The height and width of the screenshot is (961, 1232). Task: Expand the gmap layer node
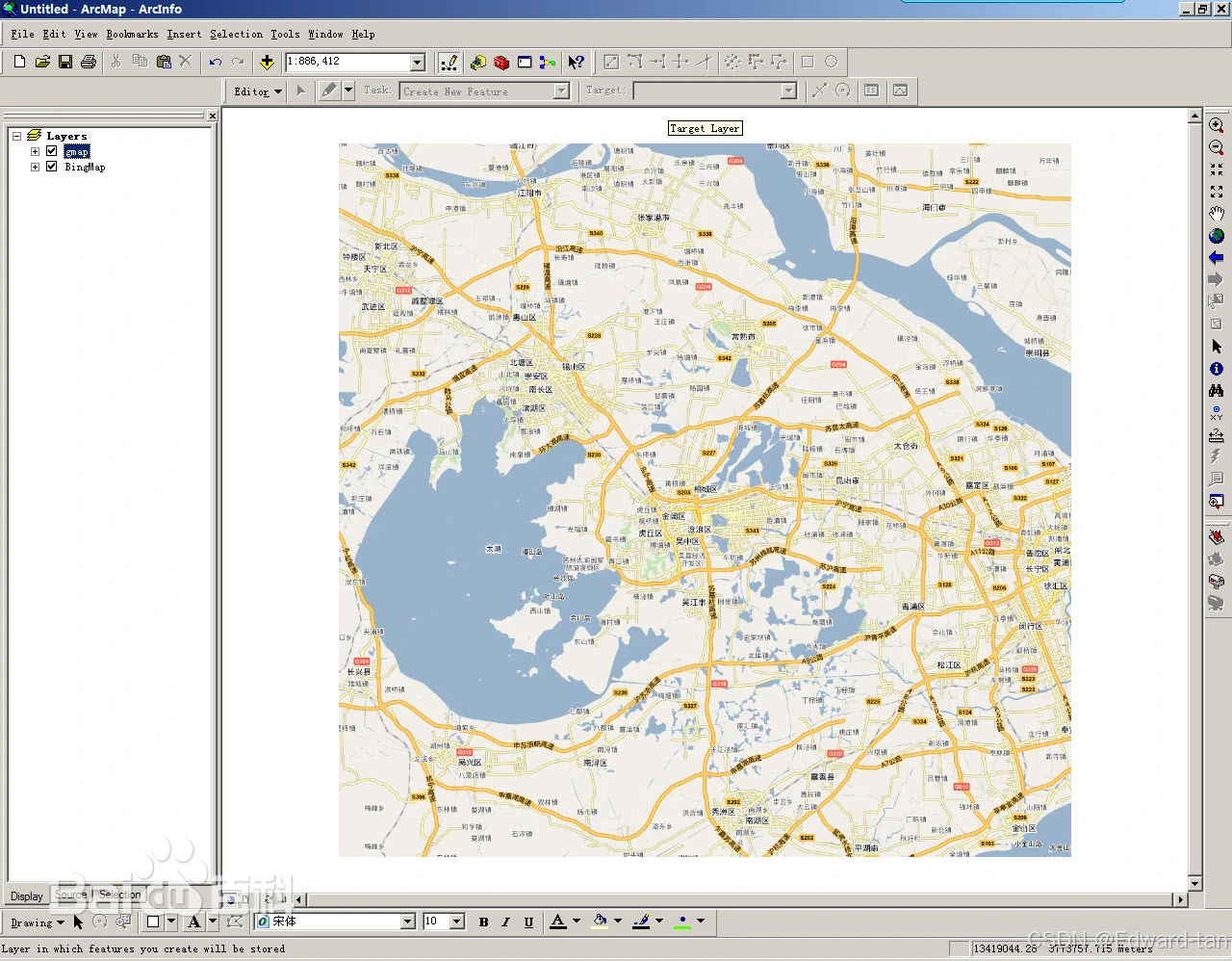36,151
